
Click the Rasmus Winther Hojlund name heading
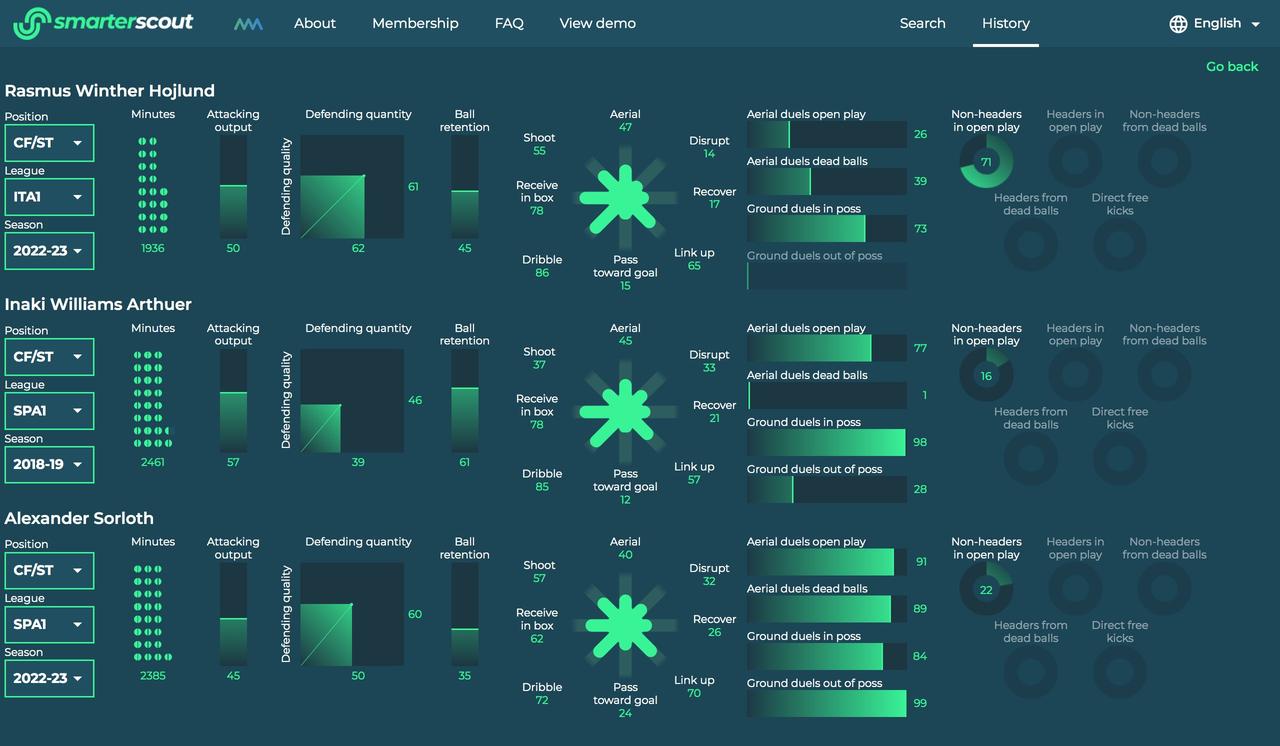coord(110,91)
